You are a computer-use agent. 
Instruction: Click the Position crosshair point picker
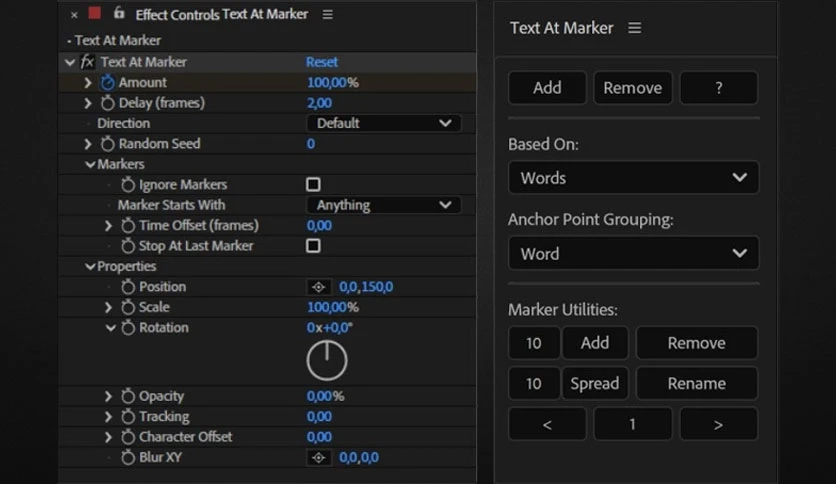[x=319, y=287]
